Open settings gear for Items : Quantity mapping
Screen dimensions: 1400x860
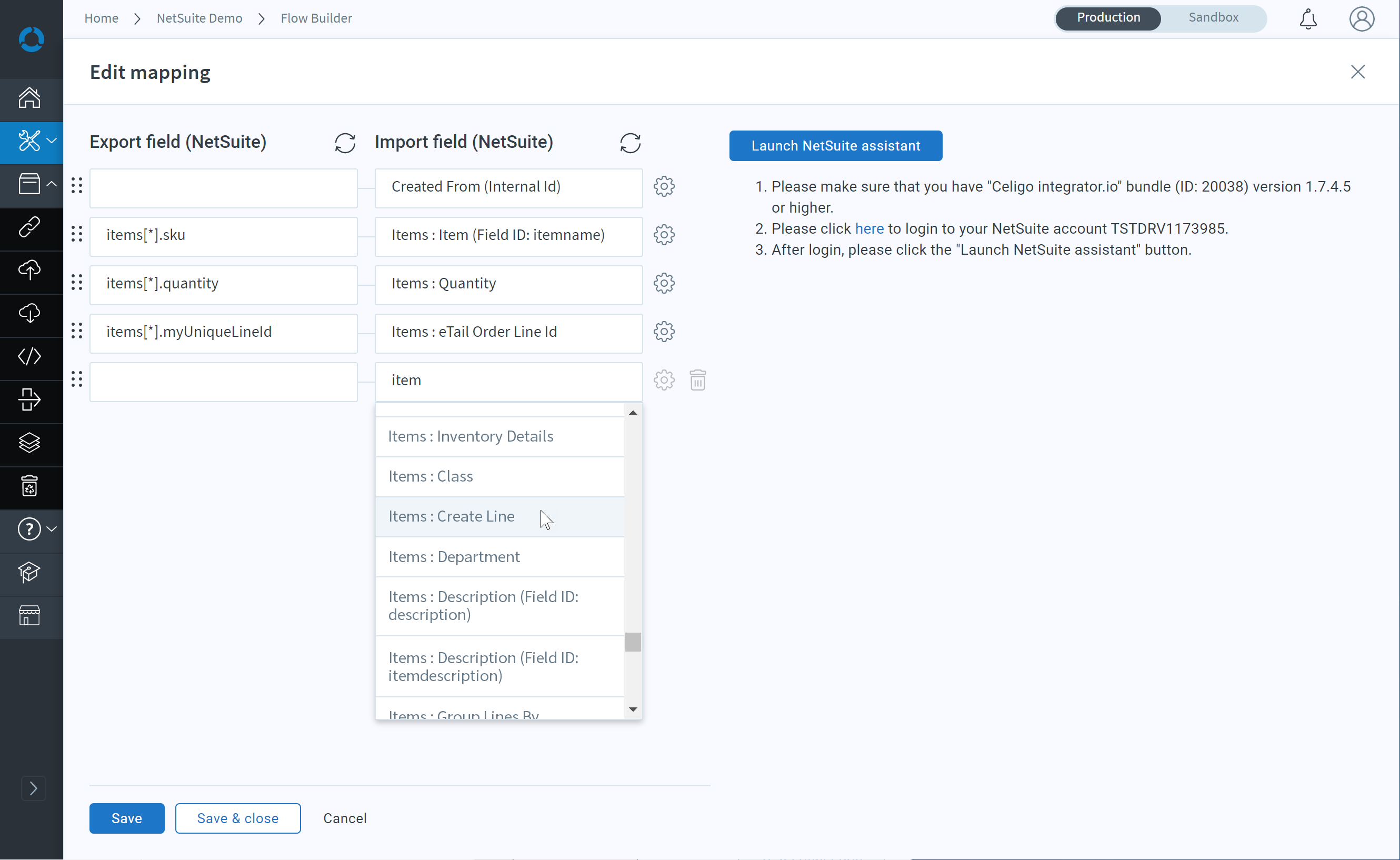point(664,283)
